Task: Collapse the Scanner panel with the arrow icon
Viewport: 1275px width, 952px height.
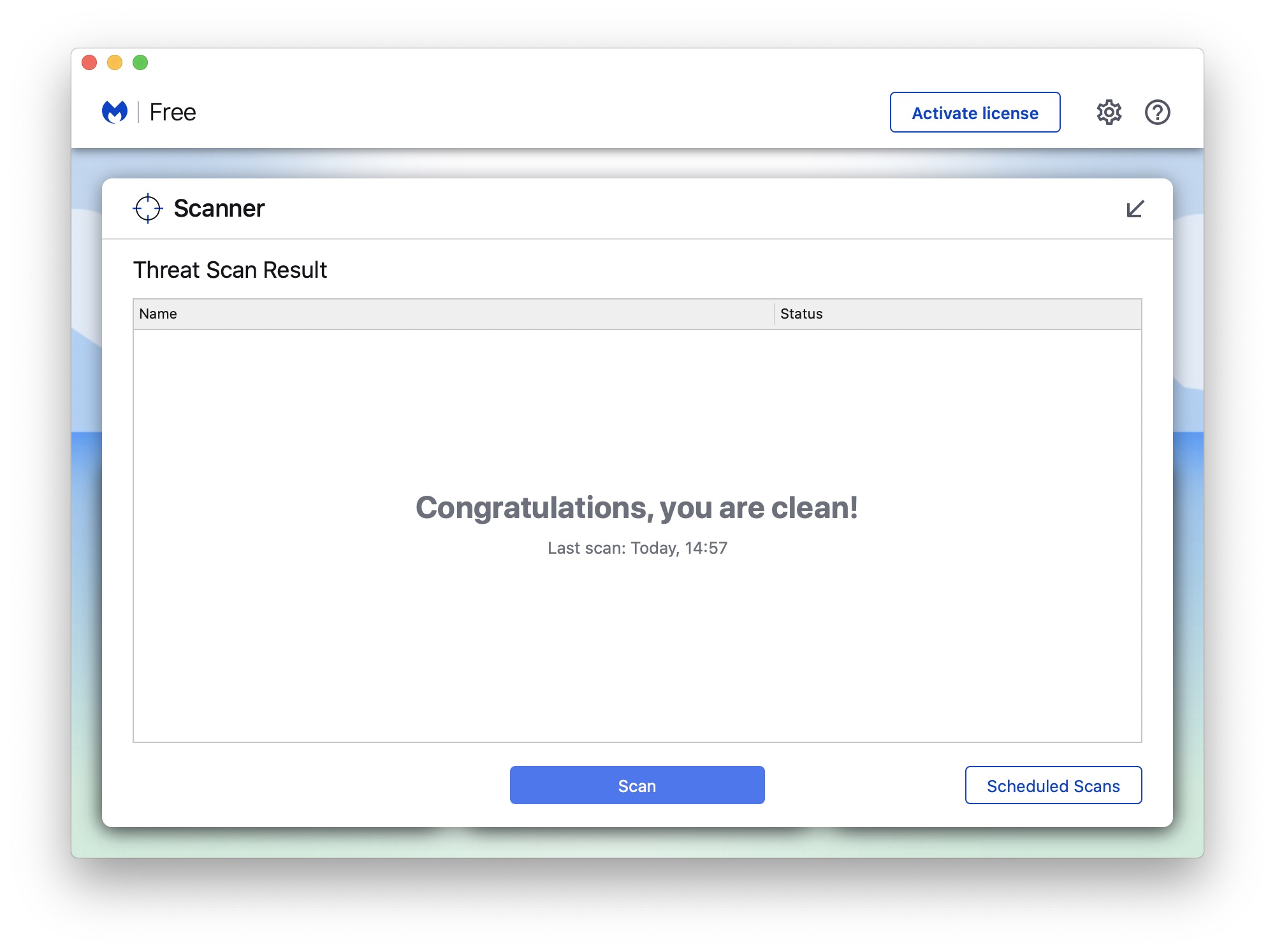Action: point(1135,209)
